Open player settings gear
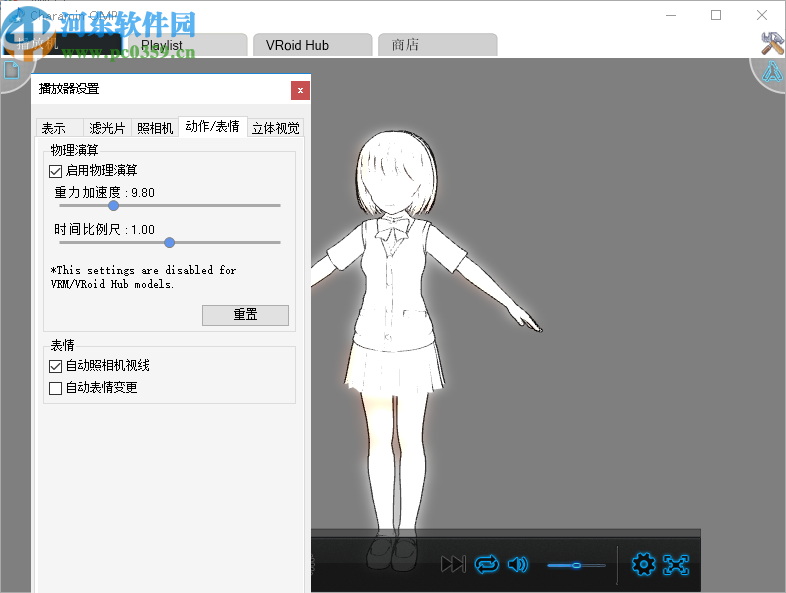Viewport: 786px width, 593px height. [643, 564]
